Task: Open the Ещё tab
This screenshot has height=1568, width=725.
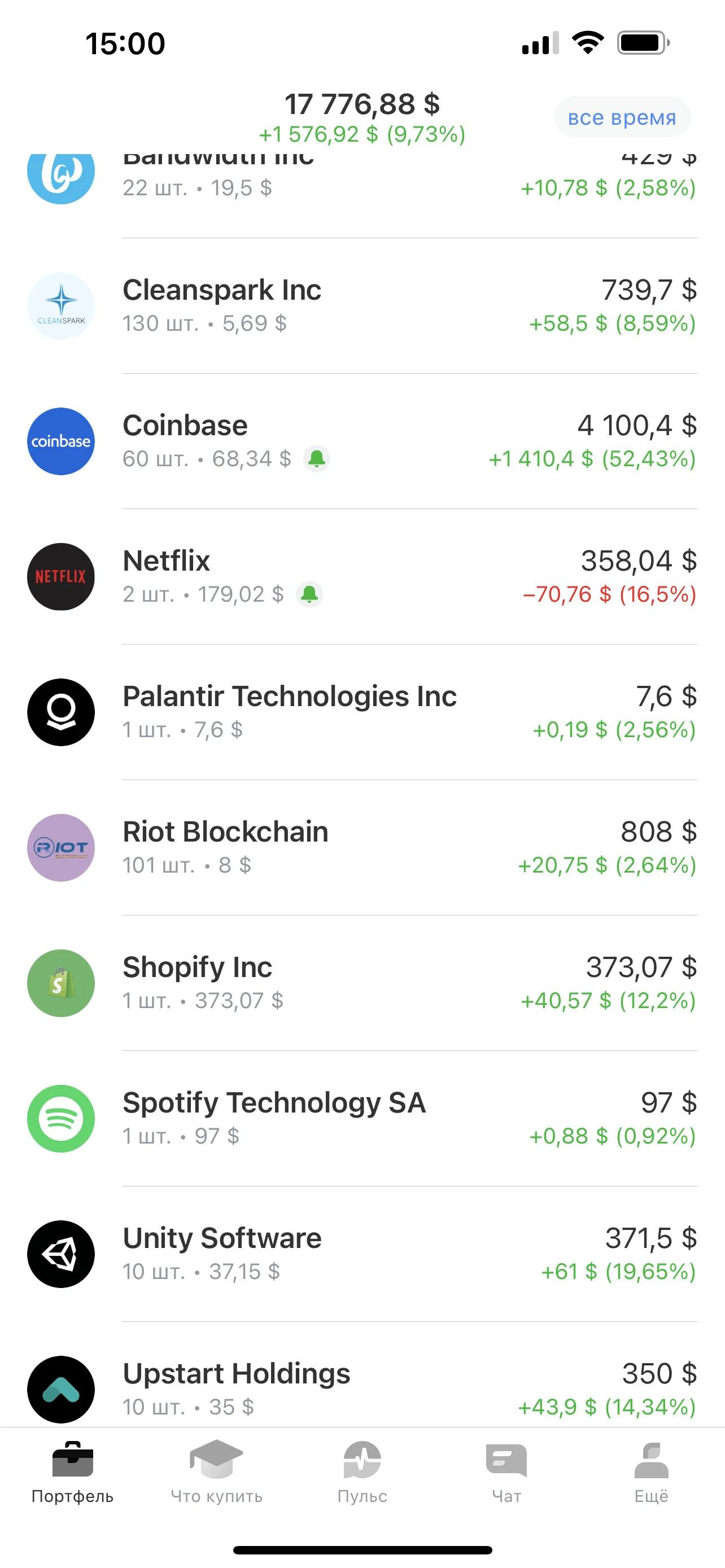Action: tap(652, 1472)
